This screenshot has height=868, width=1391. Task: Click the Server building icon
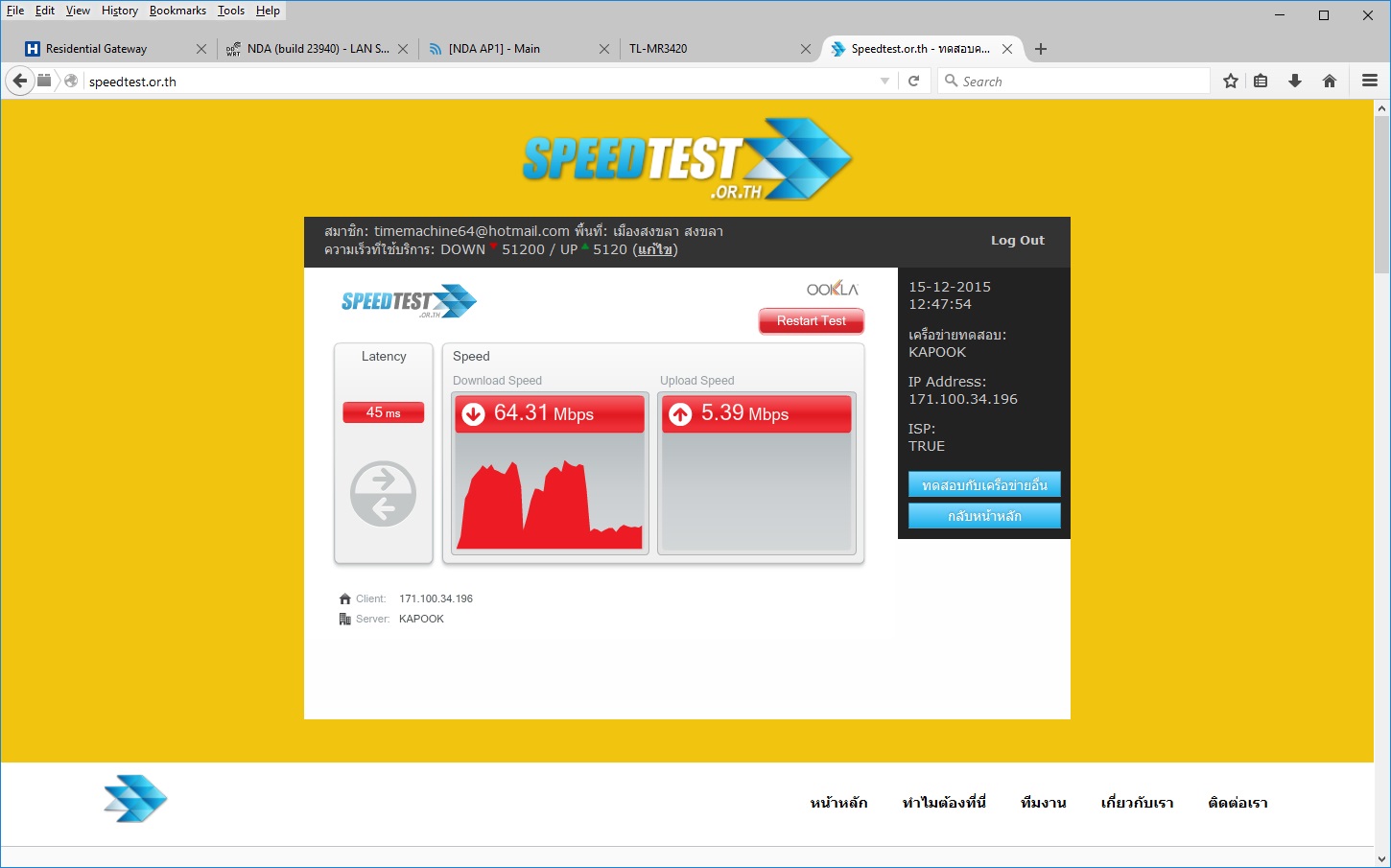click(345, 619)
